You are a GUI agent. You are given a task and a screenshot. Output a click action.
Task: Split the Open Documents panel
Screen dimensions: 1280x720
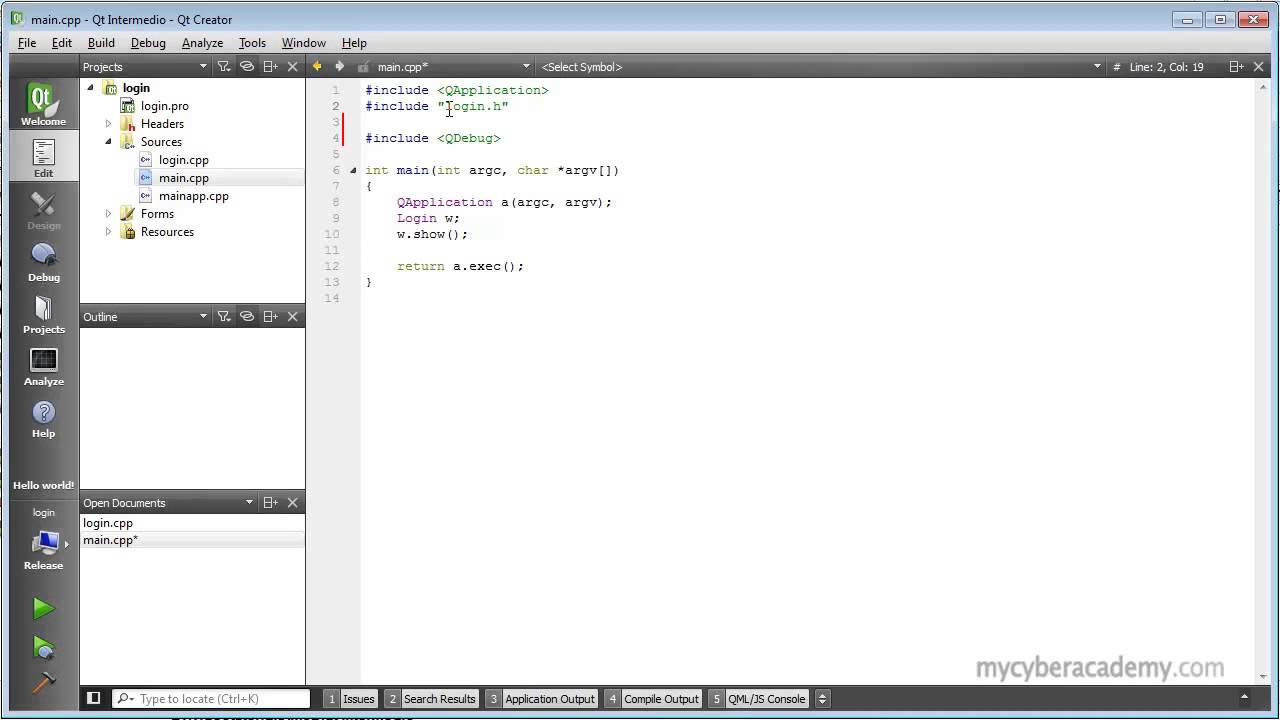[x=270, y=502]
